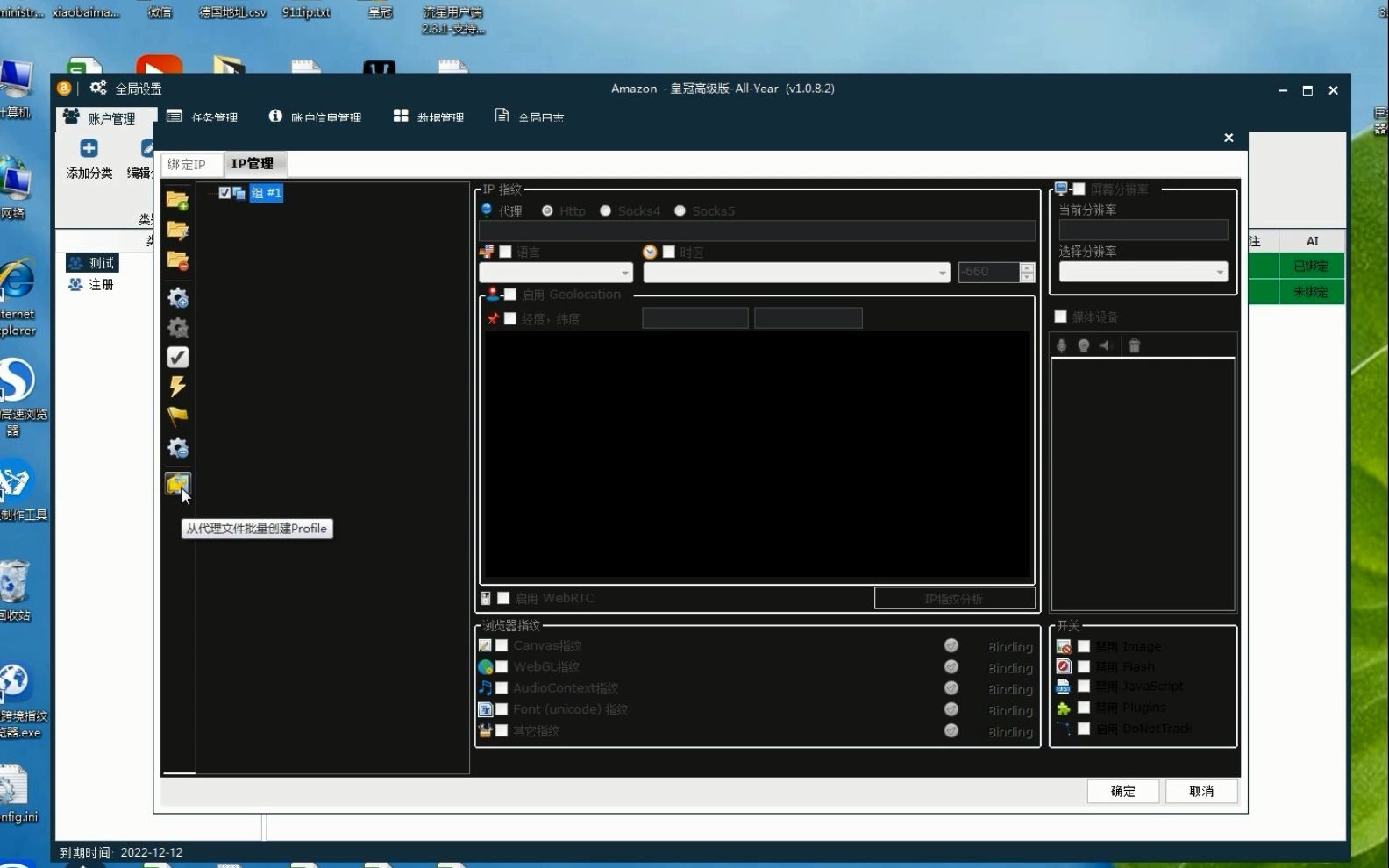Enable the 媒体设备 checkbox
Image resolution: width=1389 pixels, height=868 pixels.
(x=1060, y=317)
